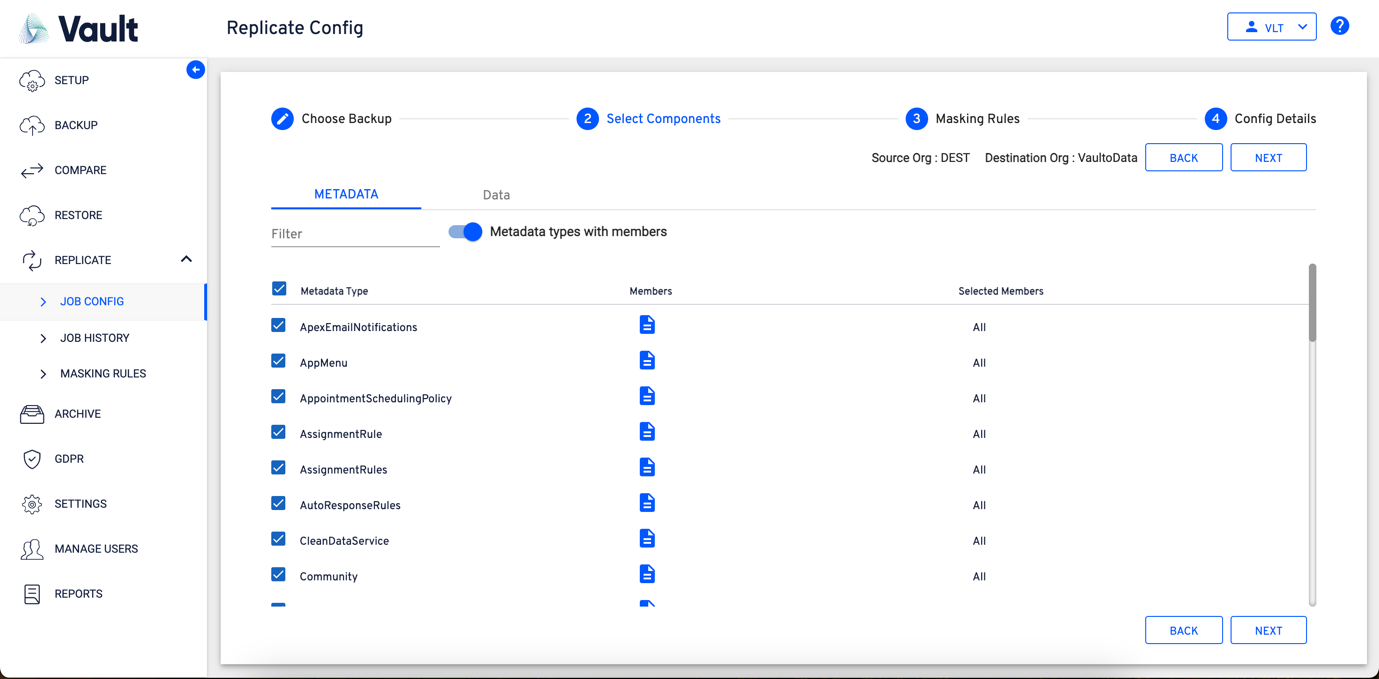Open members document icon for Community
Image resolution: width=1379 pixels, height=679 pixels.
[647, 575]
